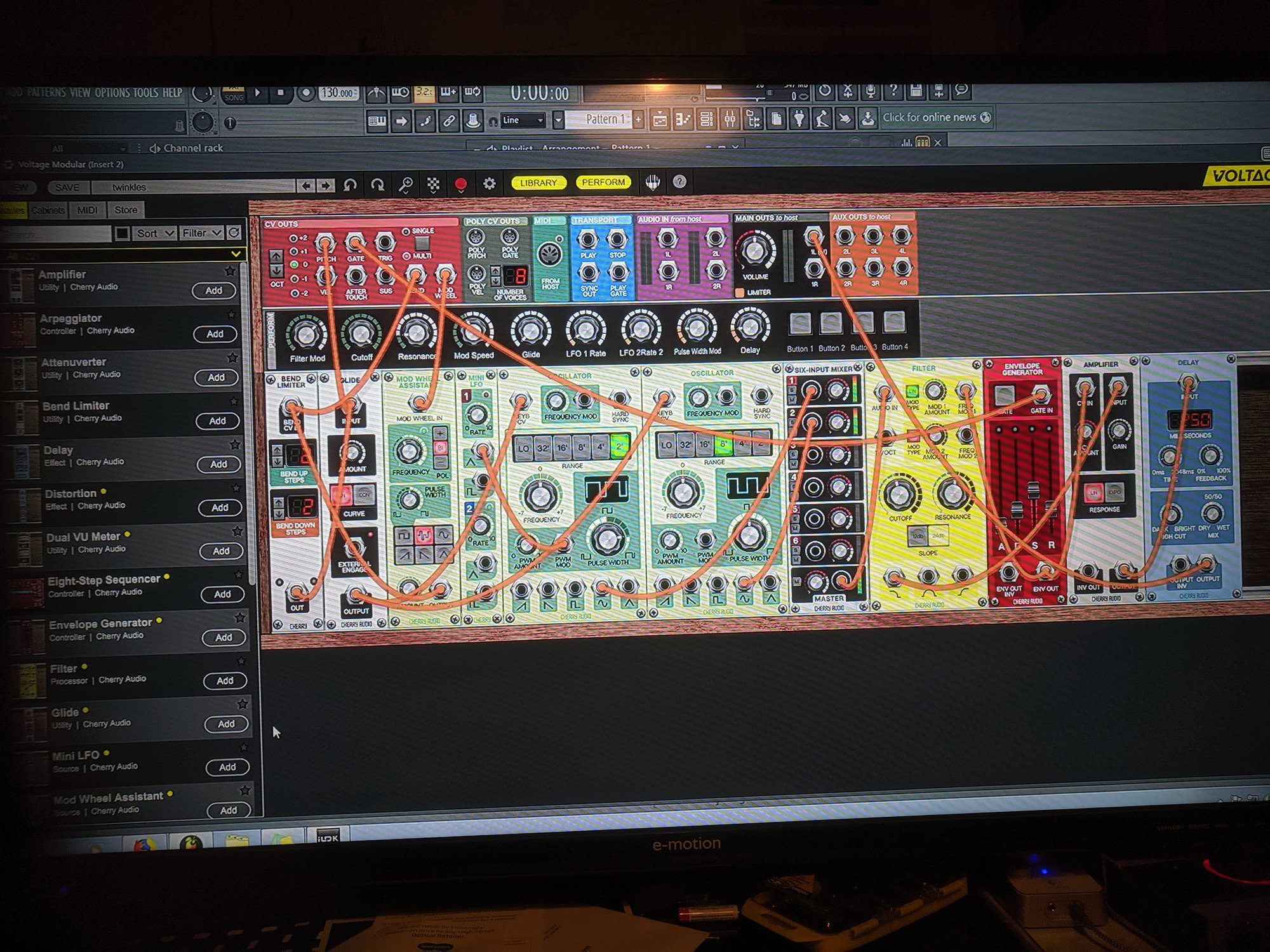Screen dimensions: 1270x952
Task: Expand the yellow library collapse chevron
Action: [x=236, y=255]
